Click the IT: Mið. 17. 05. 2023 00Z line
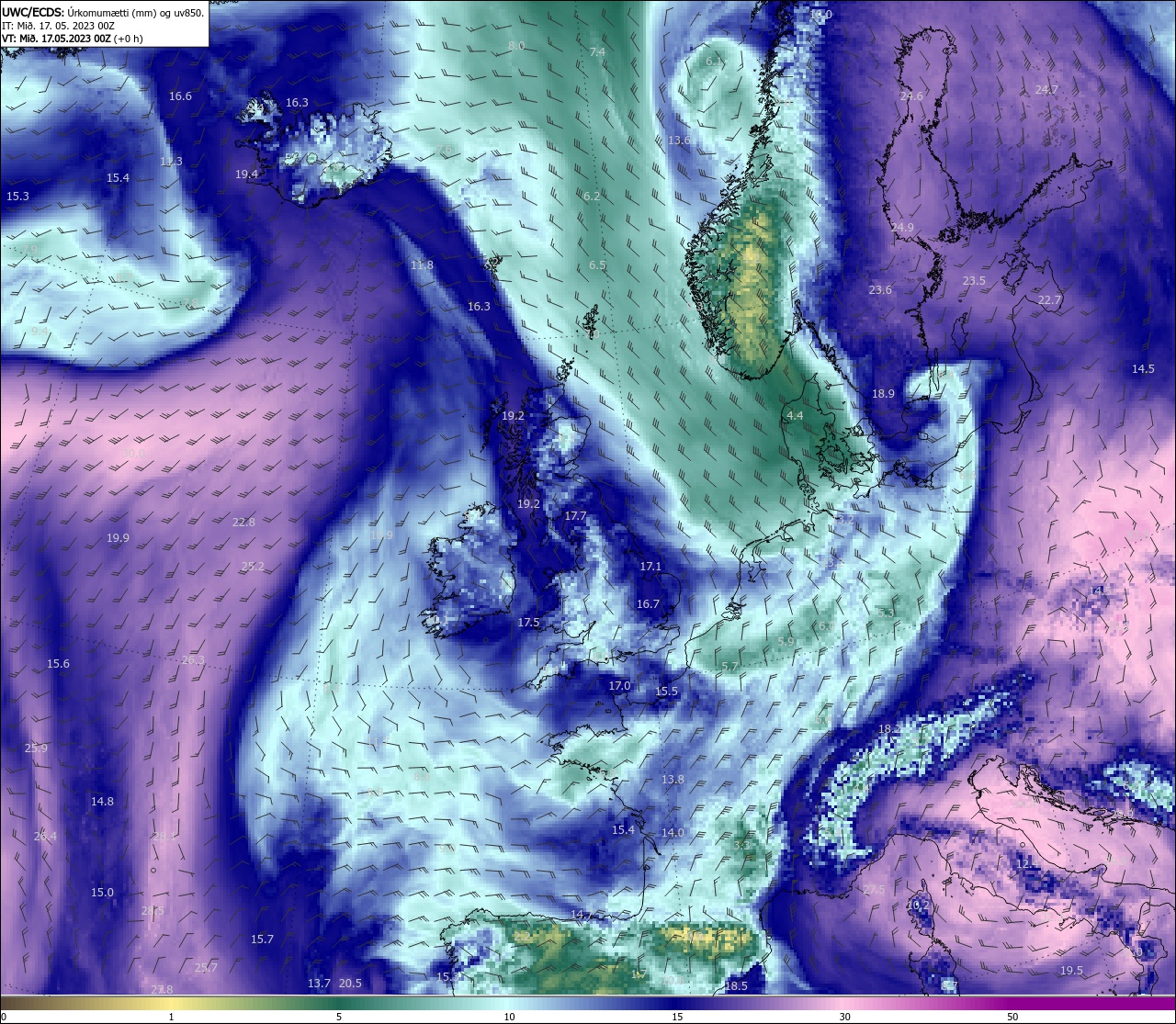 (59, 26)
